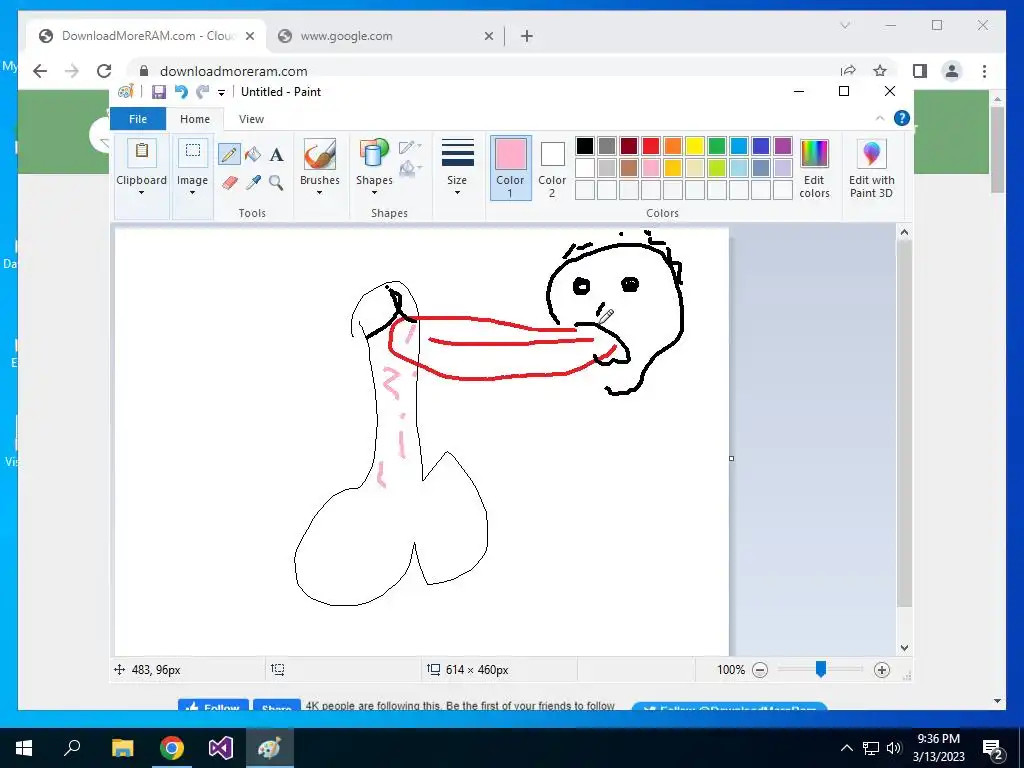Show hidden system tray icons chevron
Viewport: 1024px width, 768px height.
click(846, 748)
